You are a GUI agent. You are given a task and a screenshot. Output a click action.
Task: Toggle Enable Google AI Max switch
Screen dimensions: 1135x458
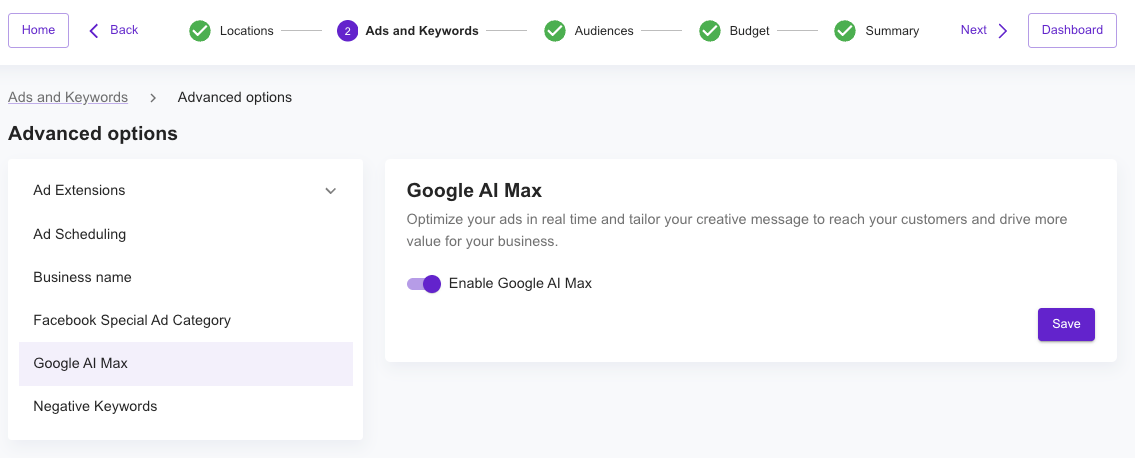point(423,284)
